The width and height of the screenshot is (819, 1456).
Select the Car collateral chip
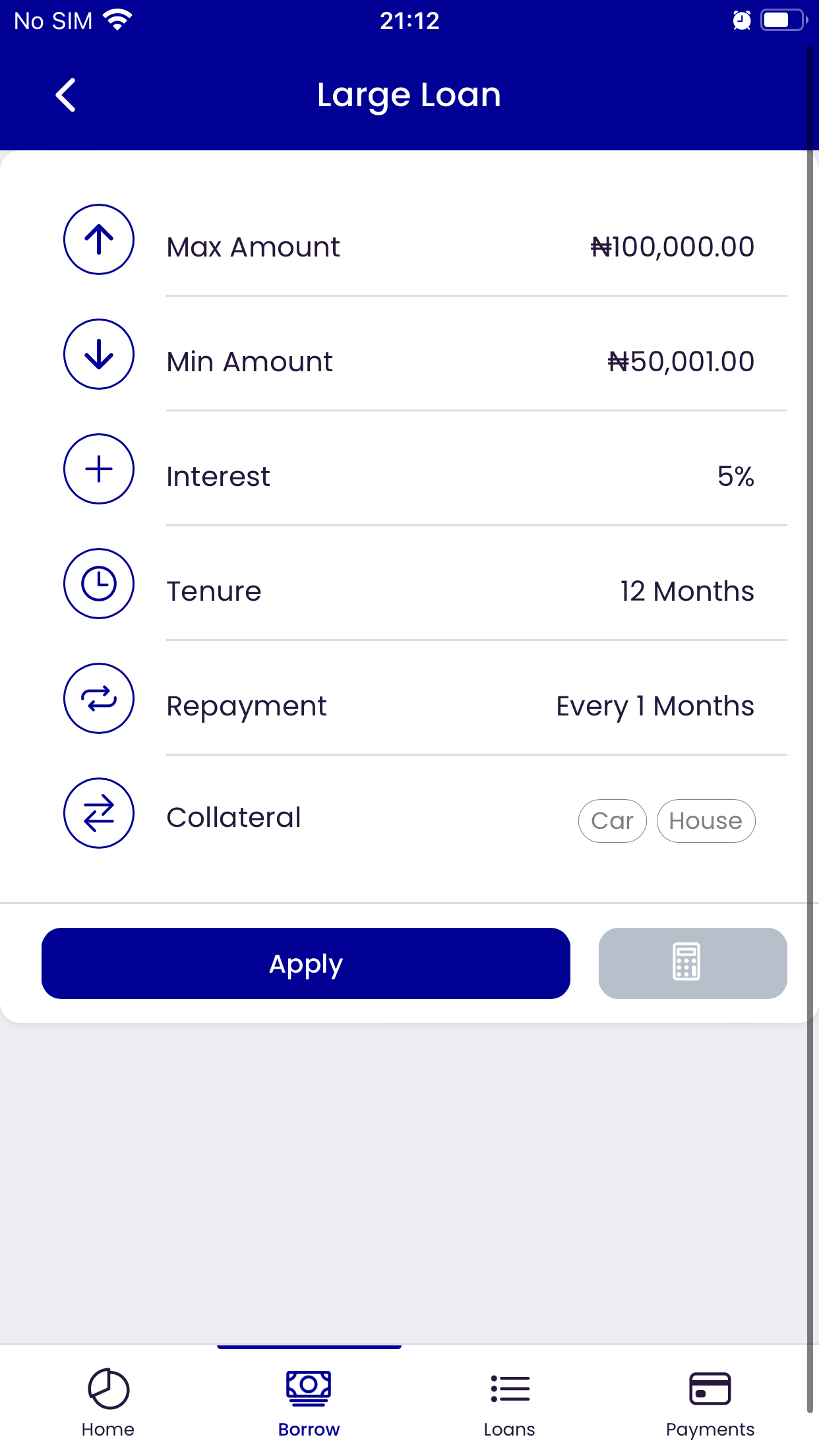[612, 821]
